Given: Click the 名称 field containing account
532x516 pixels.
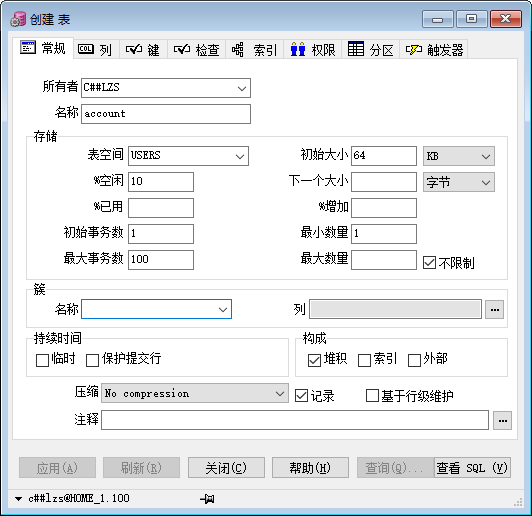Looking at the screenshot, I should [x=166, y=114].
